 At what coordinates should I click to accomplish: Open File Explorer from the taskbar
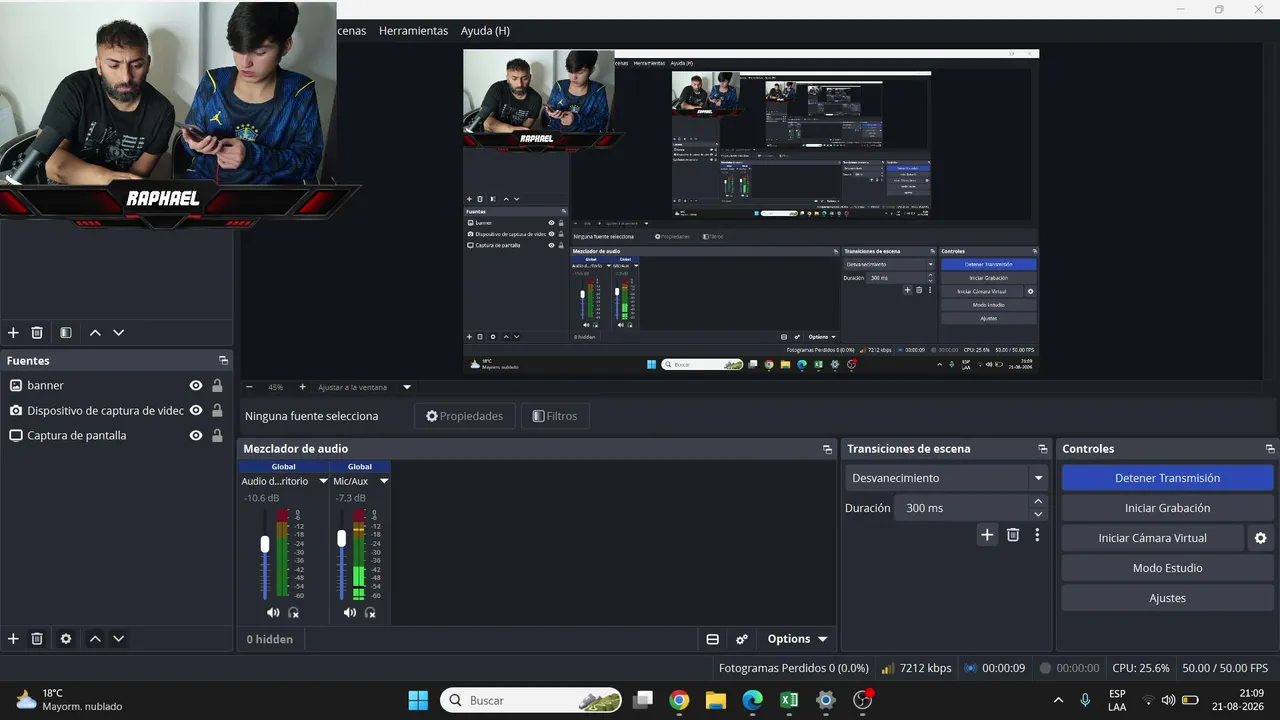[x=716, y=700]
